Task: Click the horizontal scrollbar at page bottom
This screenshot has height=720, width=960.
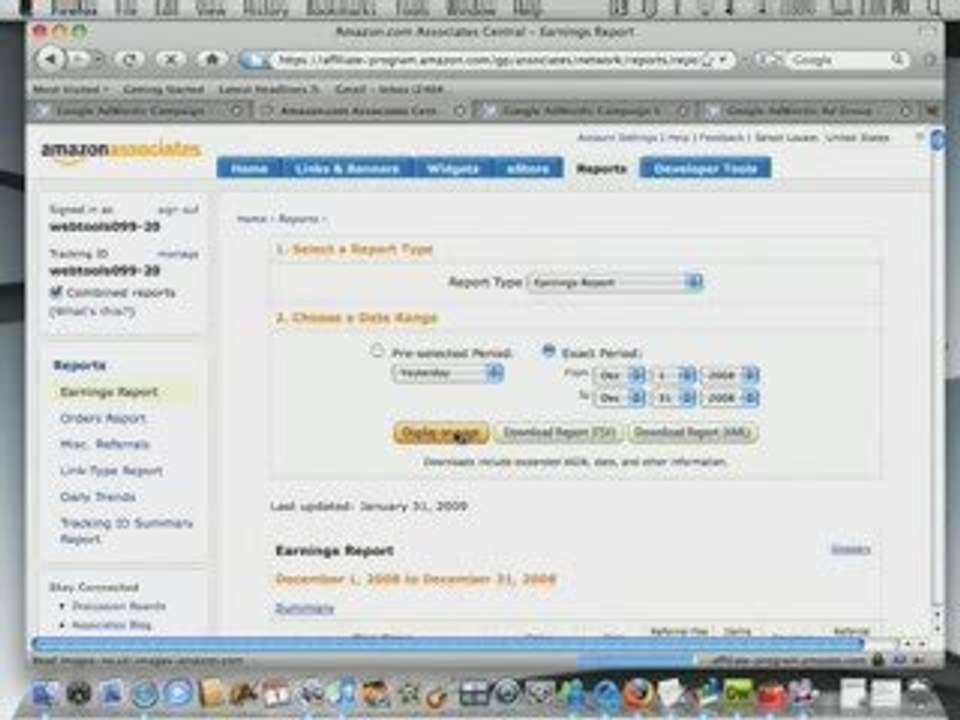Action: pyautogui.click(x=448, y=643)
